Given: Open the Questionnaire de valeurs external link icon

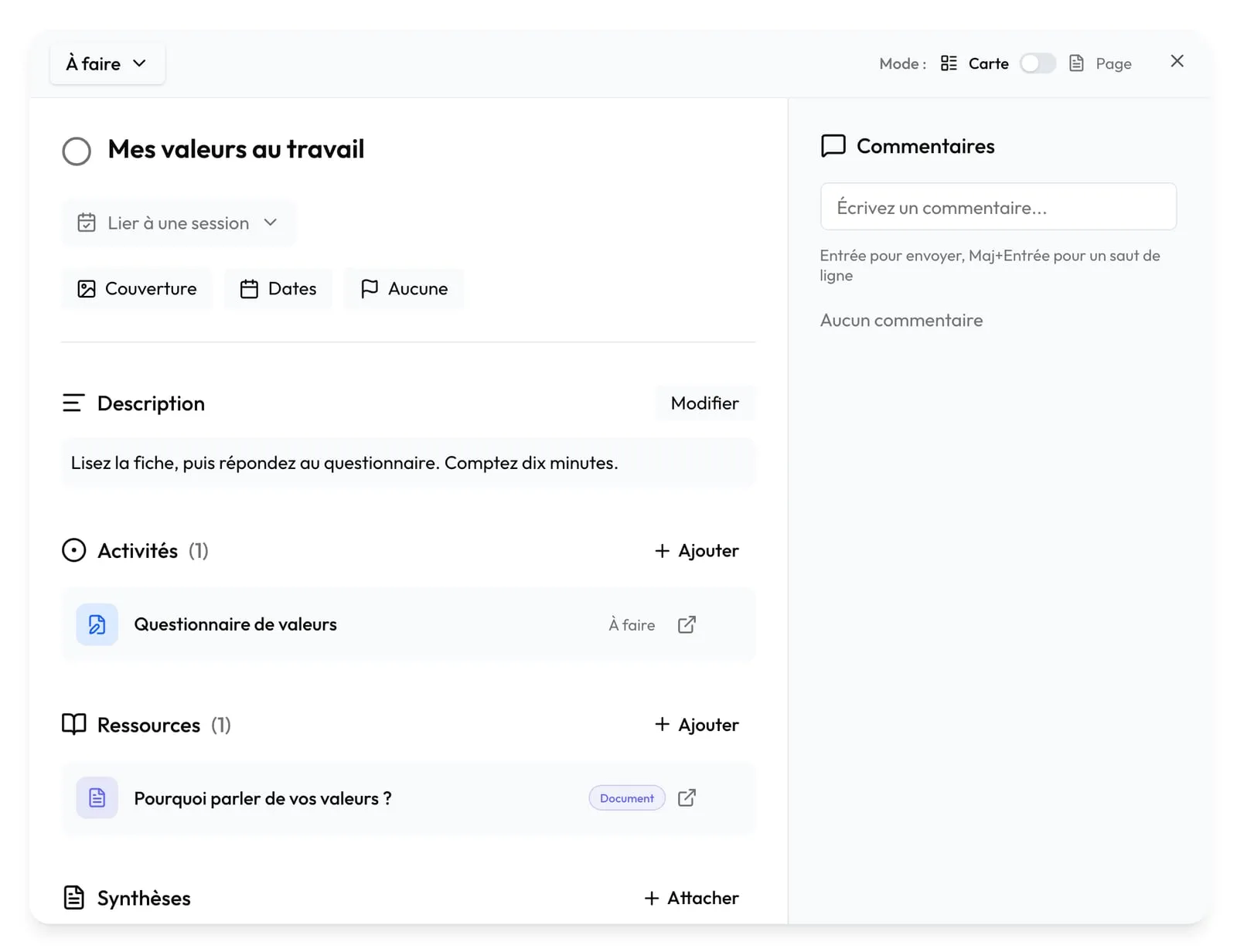Looking at the screenshot, I should pyautogui.click(x=687, y=624).
